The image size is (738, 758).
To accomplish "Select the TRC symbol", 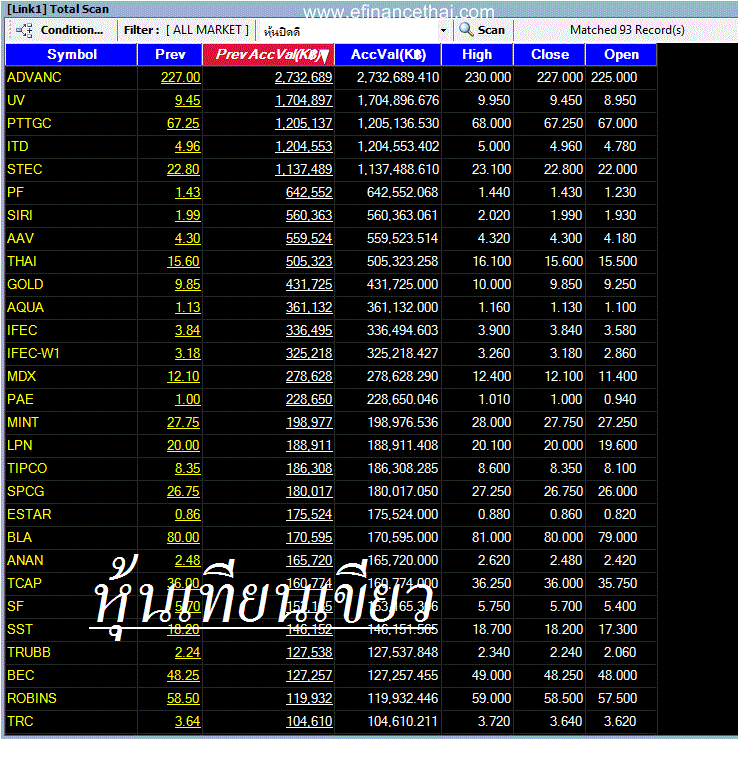I will click(20, 721).
